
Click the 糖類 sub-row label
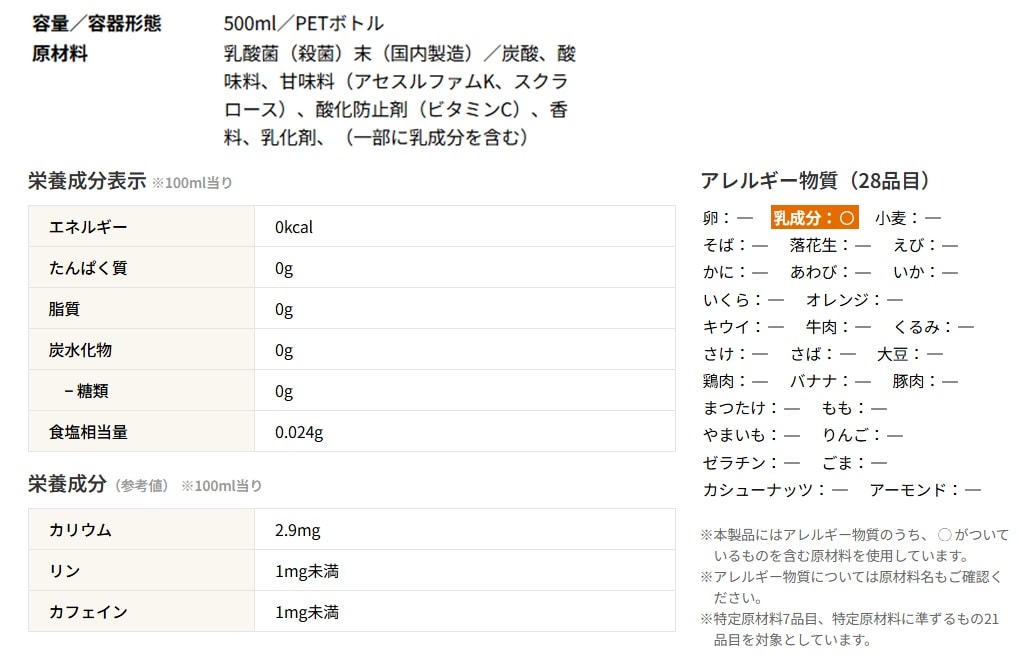pos(86,391)
